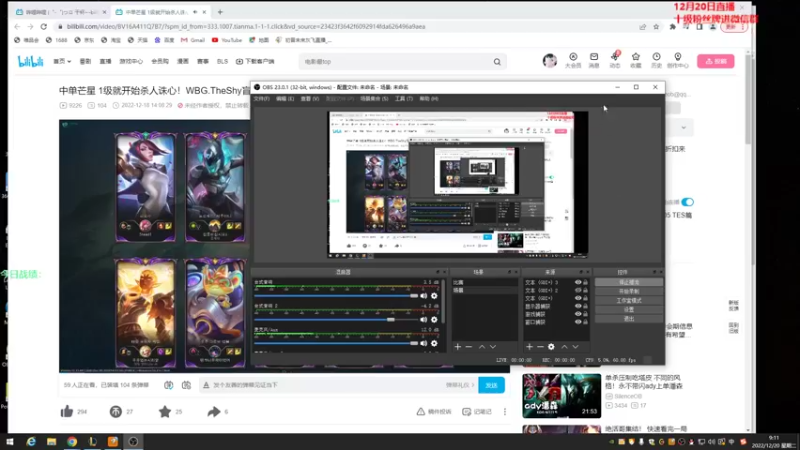Viewport: 800px width, 450px height.
Task: Open the three-dot more menu below video
Action: click(x=505, y=412)
